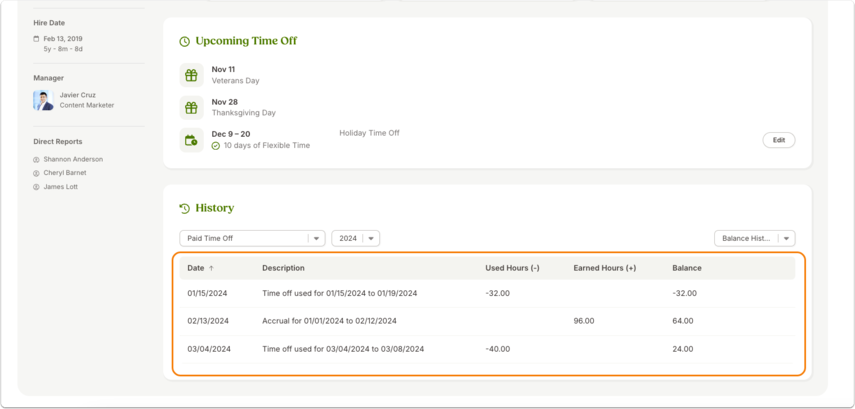
Task: Click the History section heading
Action: (215, 208)
